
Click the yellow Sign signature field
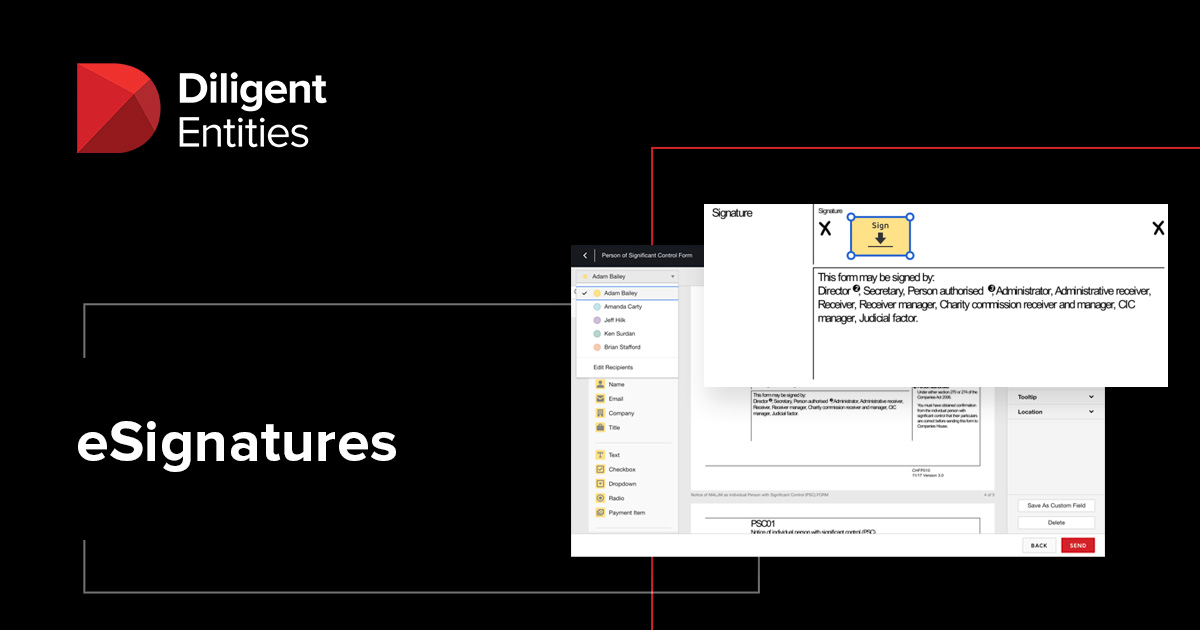tap(880, 235)
